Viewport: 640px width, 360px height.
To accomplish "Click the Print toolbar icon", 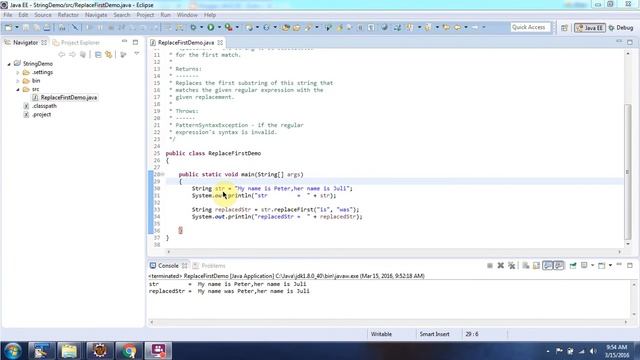I will click(47, 27).
